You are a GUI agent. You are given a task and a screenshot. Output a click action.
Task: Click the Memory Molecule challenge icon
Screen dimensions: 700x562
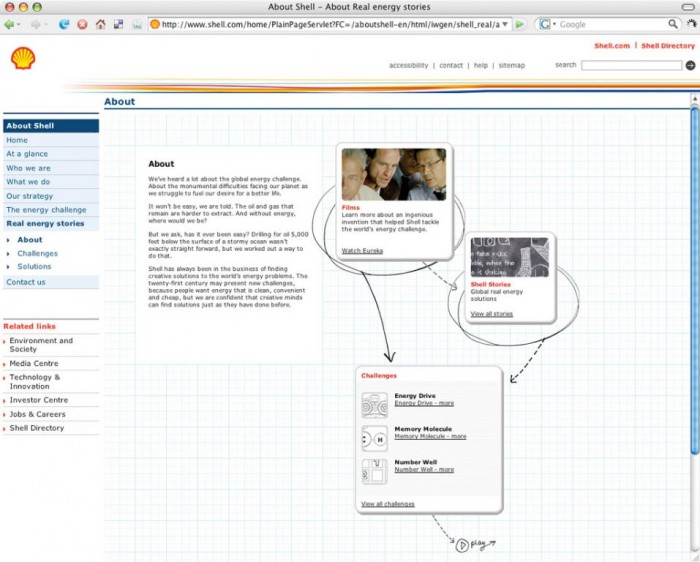374,438
